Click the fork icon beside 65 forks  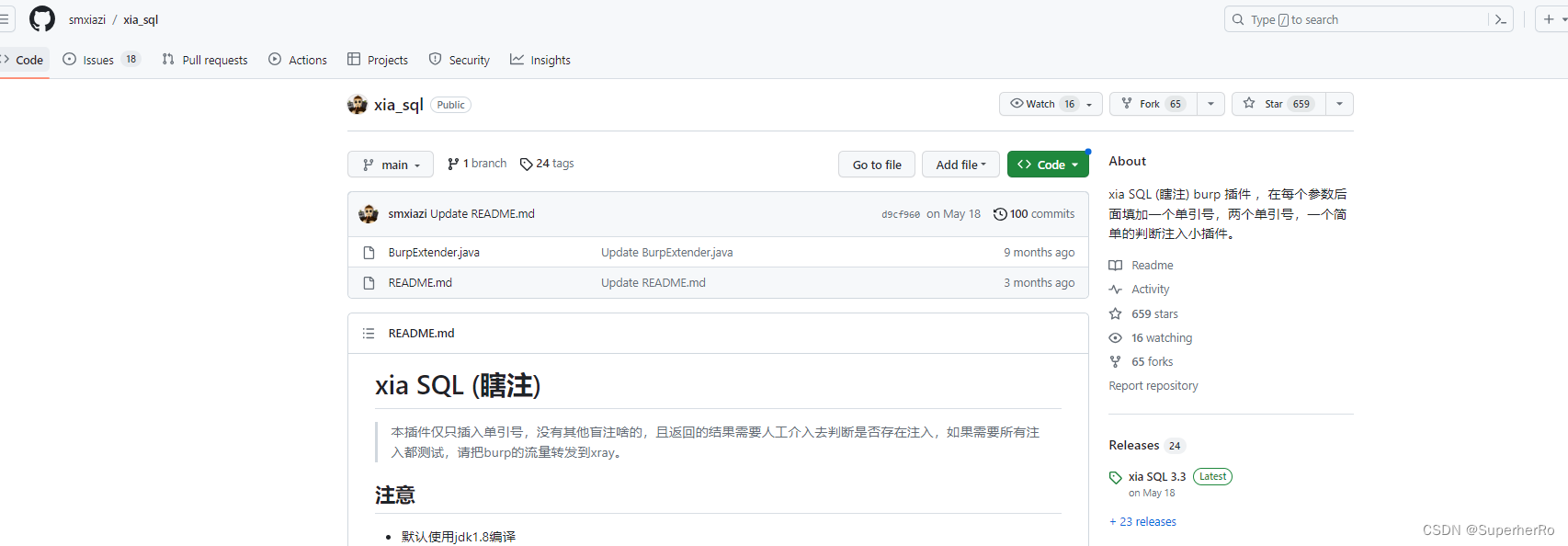(x=1116, y=362)
